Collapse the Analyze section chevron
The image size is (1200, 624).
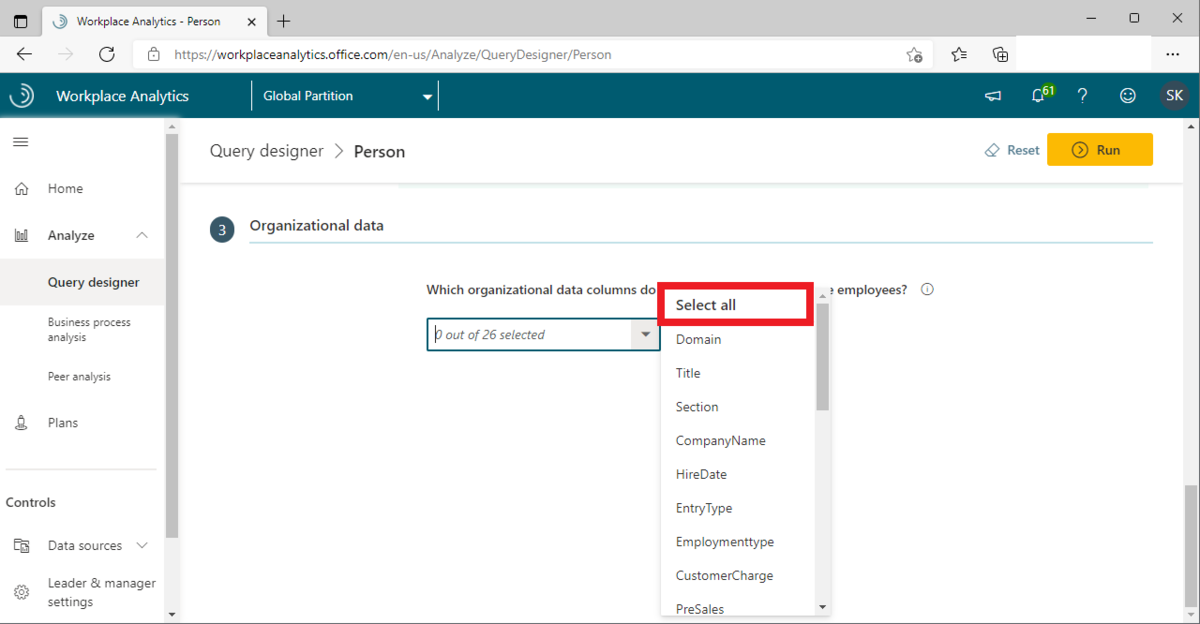[142, 235]
